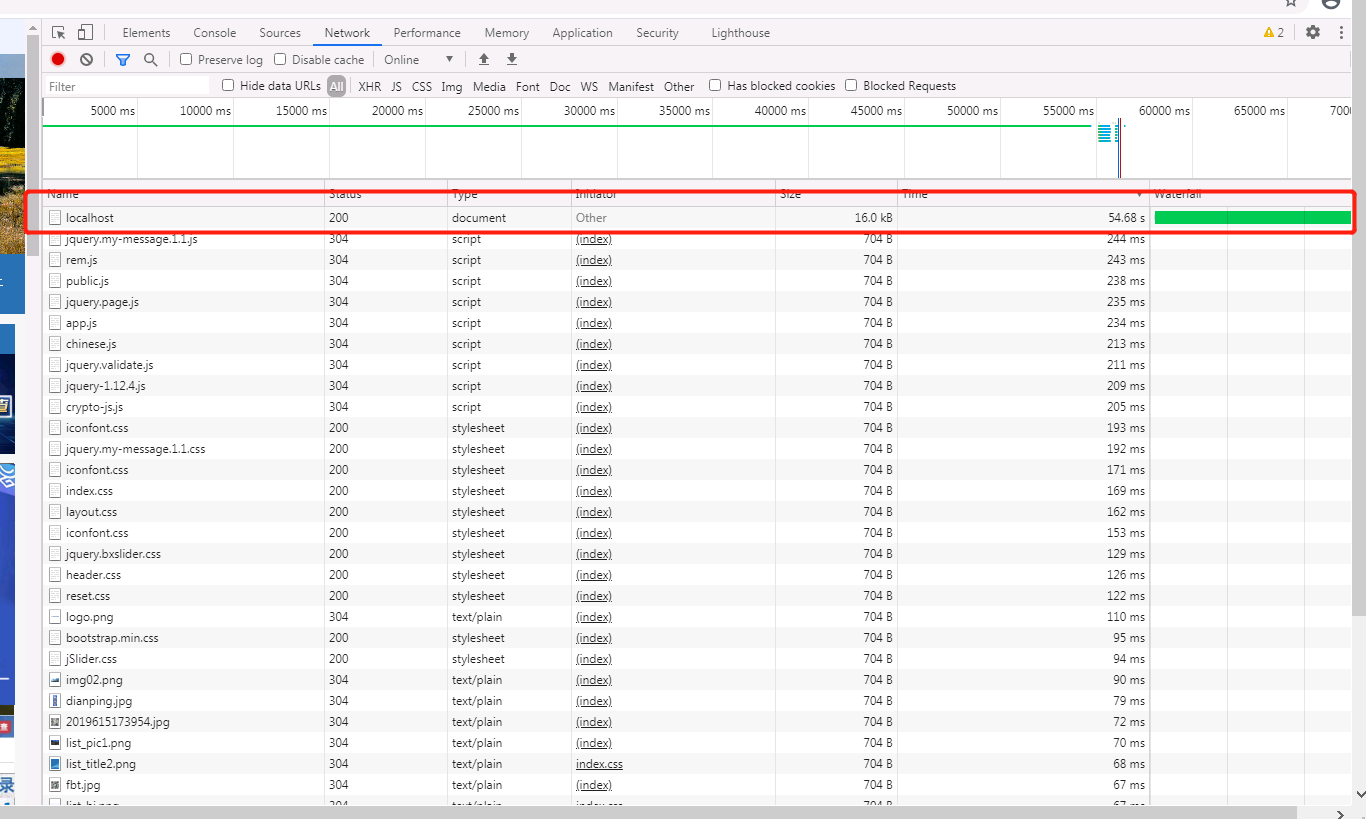Check the Hide data URLs option
The image size is (1366, 819).
pyautogui.click(x=228, y=86)
